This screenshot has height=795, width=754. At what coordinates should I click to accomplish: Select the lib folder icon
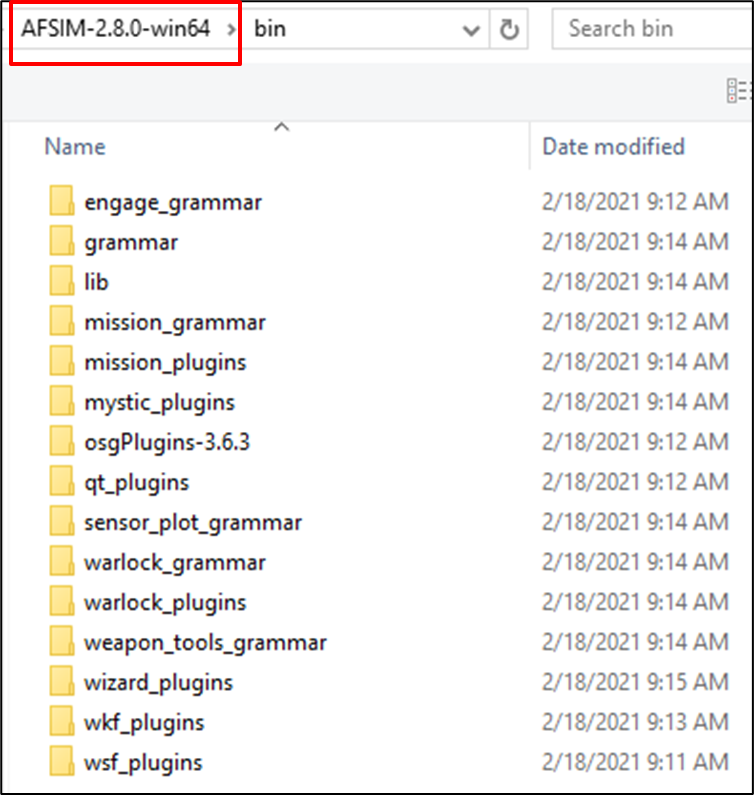pos(62,281)
